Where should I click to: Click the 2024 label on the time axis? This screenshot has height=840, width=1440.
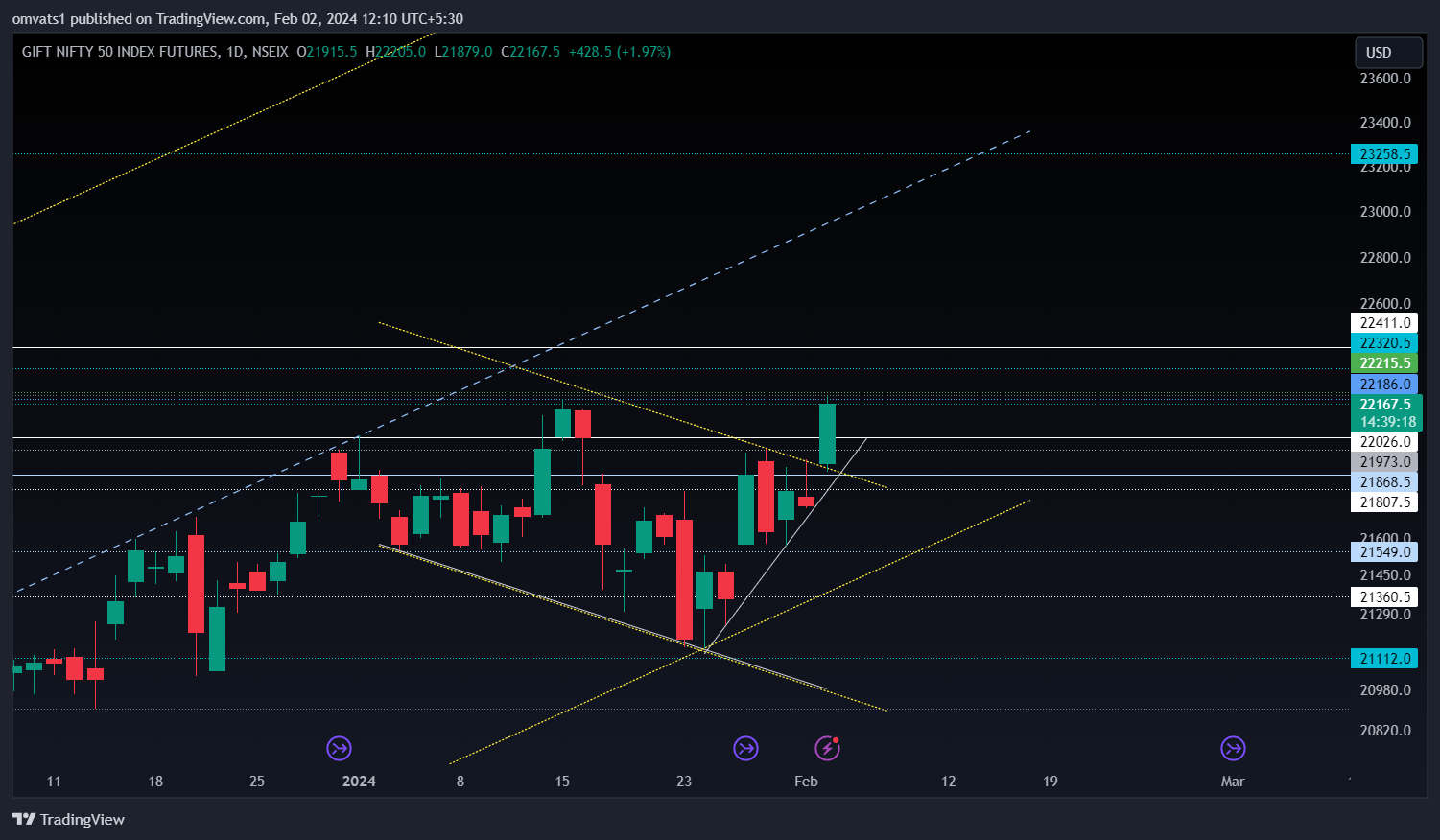tap(359, 782)
